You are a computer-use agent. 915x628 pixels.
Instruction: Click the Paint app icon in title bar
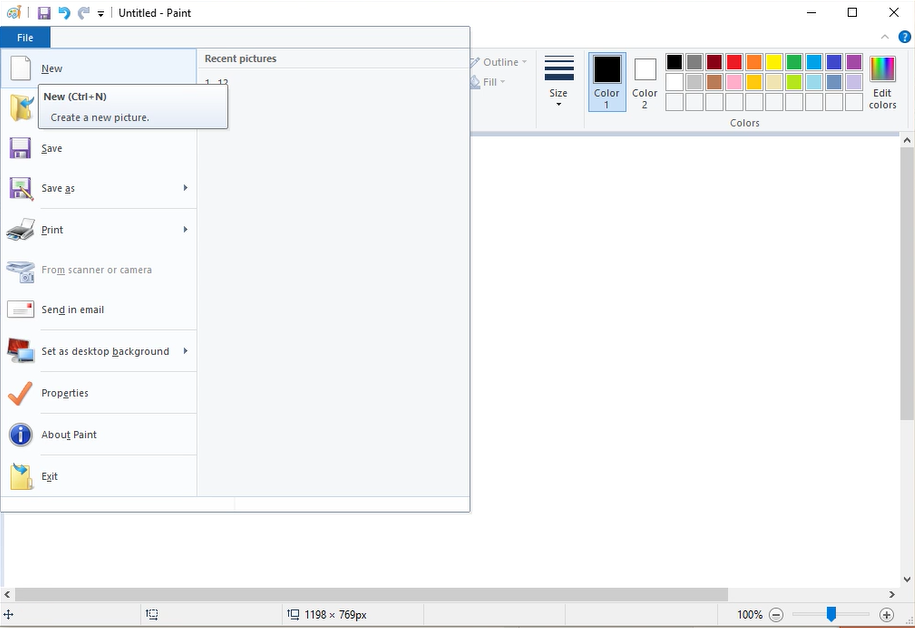(14, 12)
